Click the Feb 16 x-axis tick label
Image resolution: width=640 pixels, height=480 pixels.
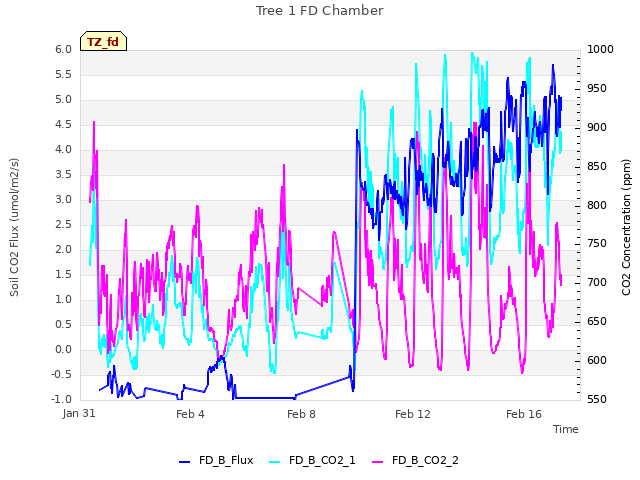[524, 414]
